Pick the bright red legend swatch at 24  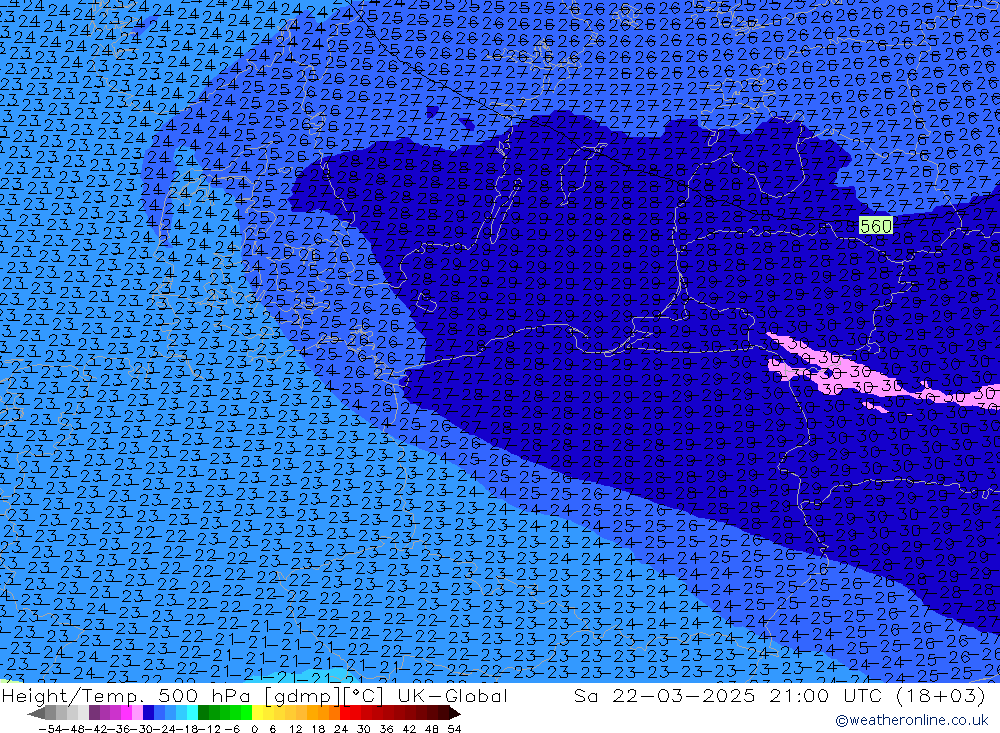[345, 713]
